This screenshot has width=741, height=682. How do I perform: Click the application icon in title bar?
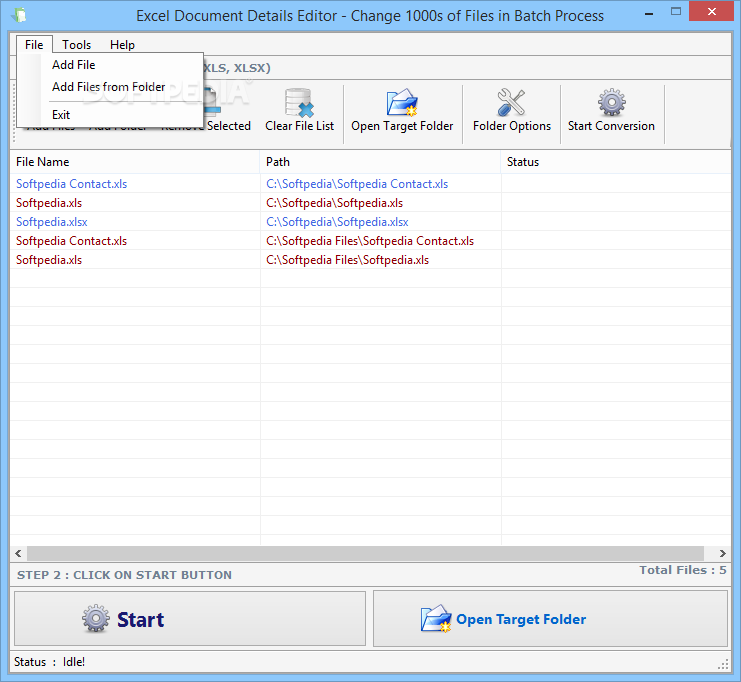pyautogui.click(x=19, y=15)
